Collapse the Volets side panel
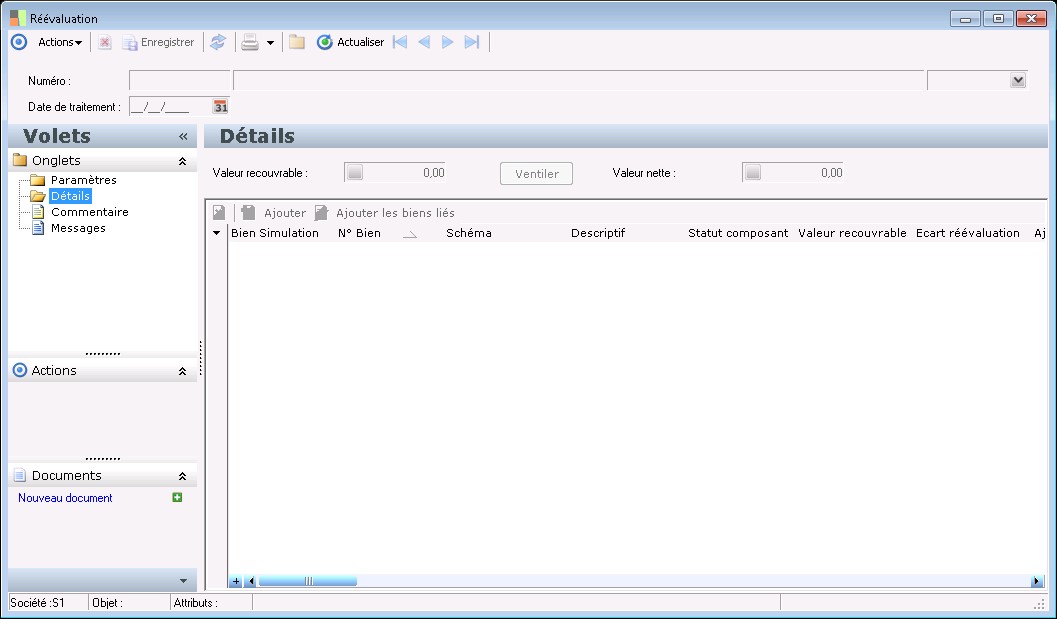This screenshot has height=619, width=1057. (x=183, y=136)
